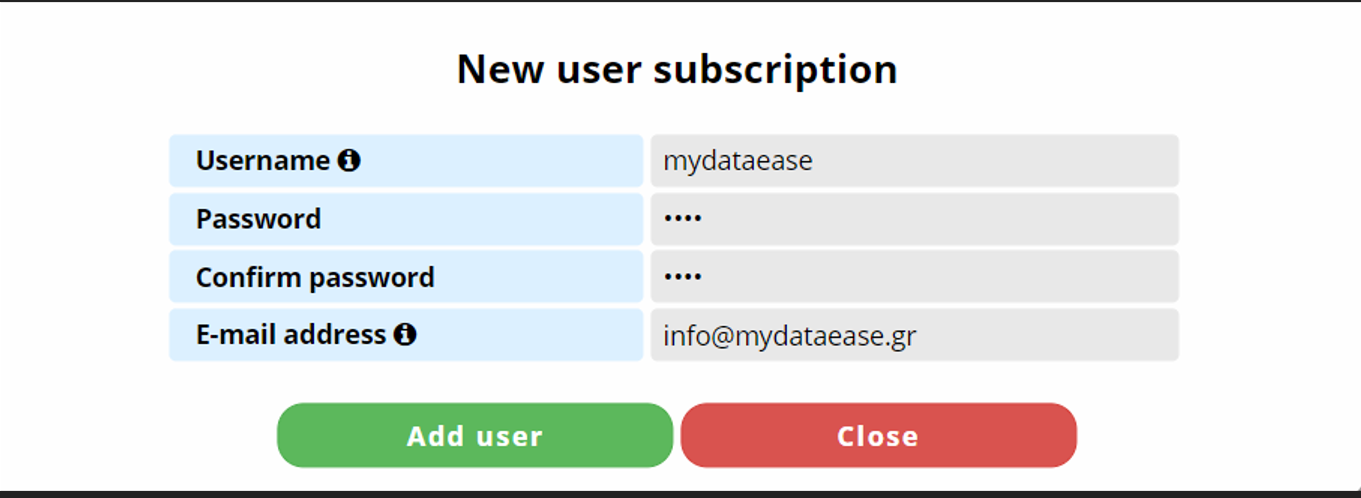The width and height of the screenshot is (1361, 498).
Task: Focus the E-mail address input field
Action: point(914,335)
